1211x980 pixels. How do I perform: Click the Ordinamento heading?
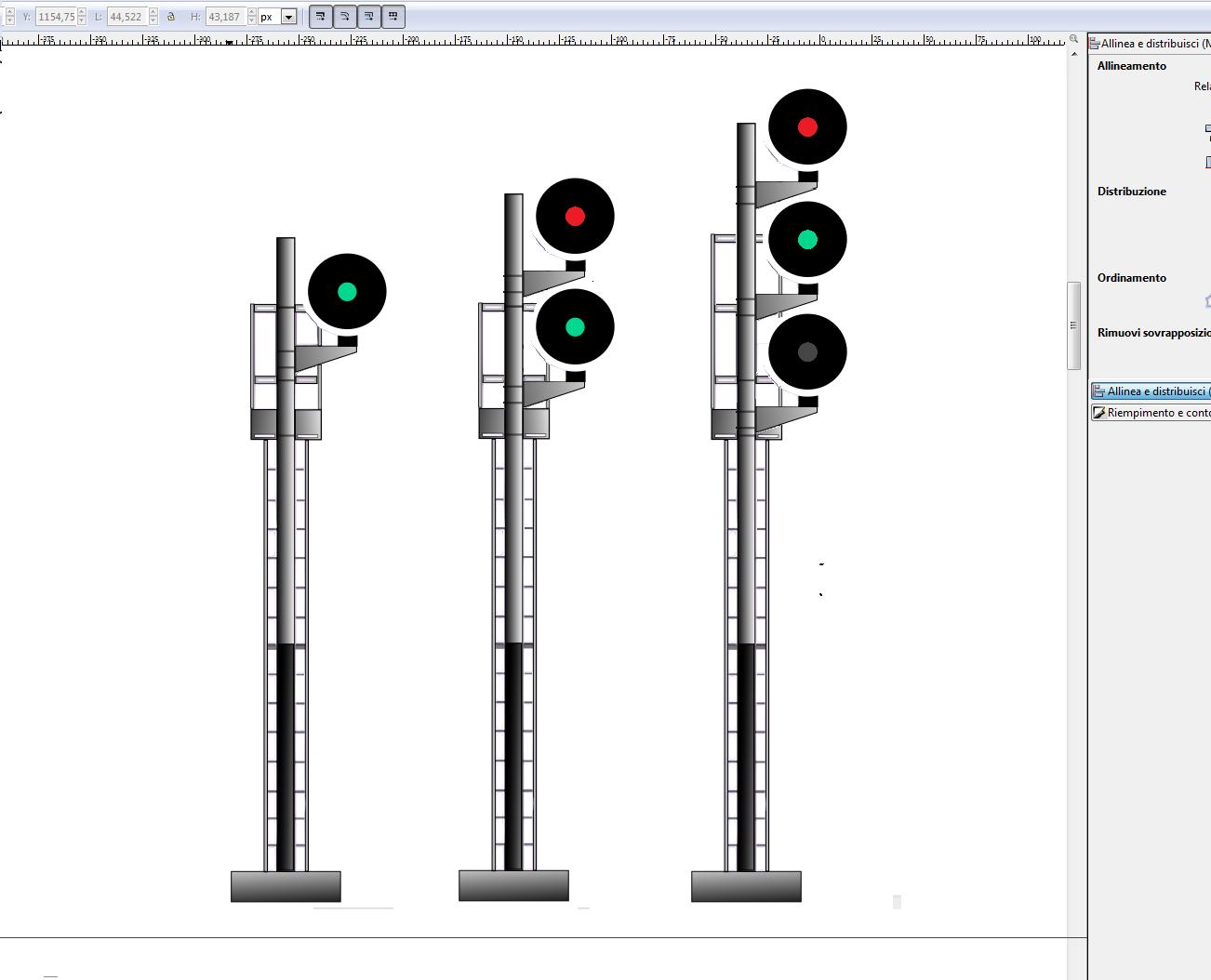[1131, 278]
